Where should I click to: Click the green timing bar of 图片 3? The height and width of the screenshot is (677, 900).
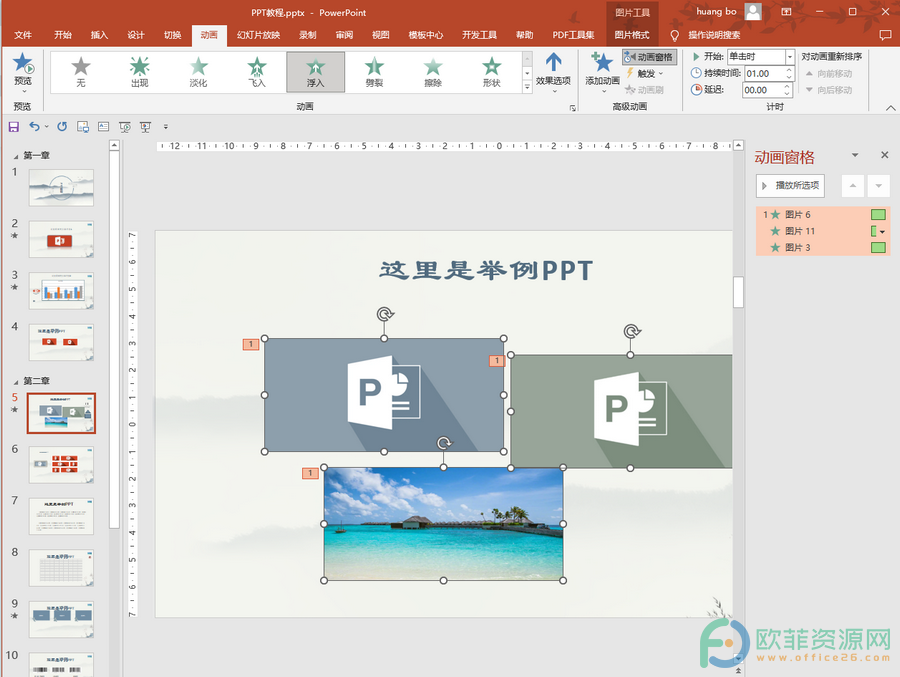(x=878, y=247)
